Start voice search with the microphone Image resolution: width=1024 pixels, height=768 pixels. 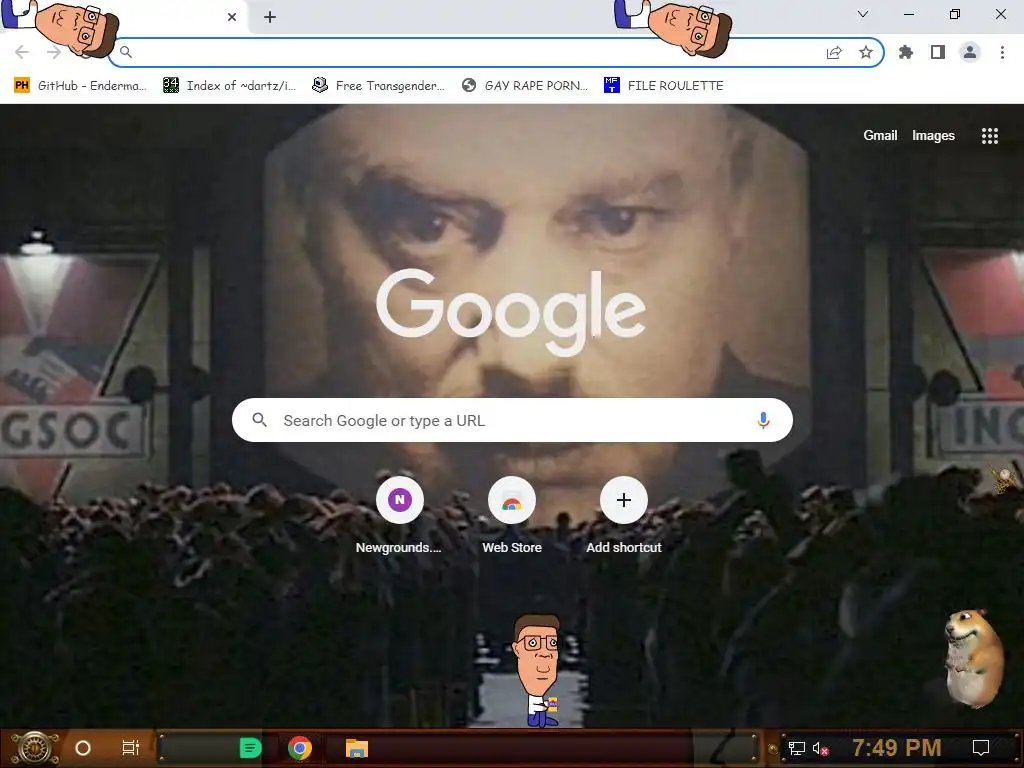coord(763,420)
